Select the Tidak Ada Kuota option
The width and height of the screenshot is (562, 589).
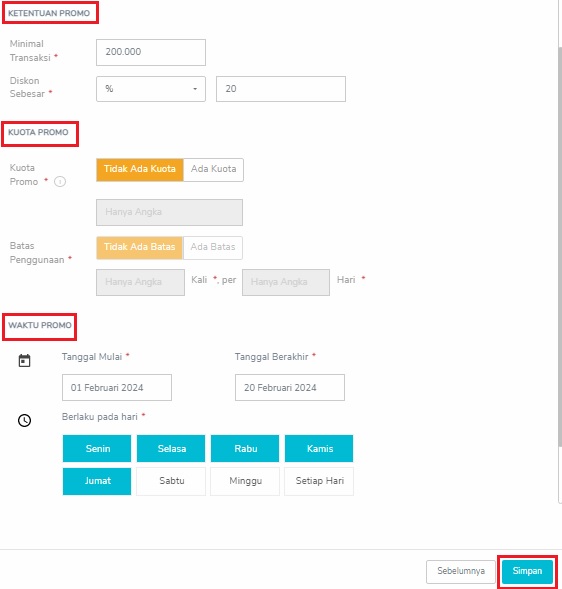click(x=140, y=169)
